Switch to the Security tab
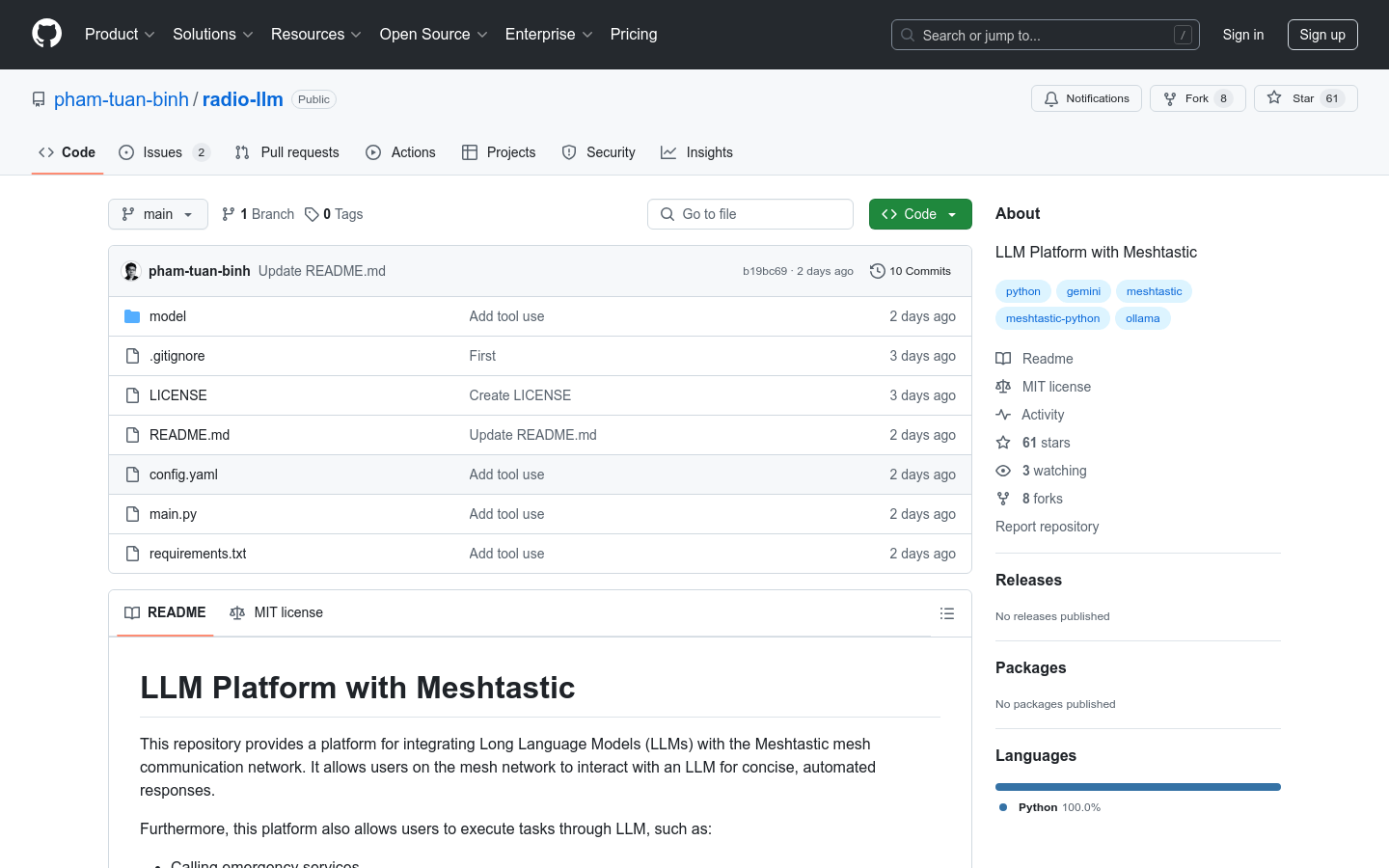Image resolution: width=1389 pixels, height=868 pixels. [x=599, y=152]
